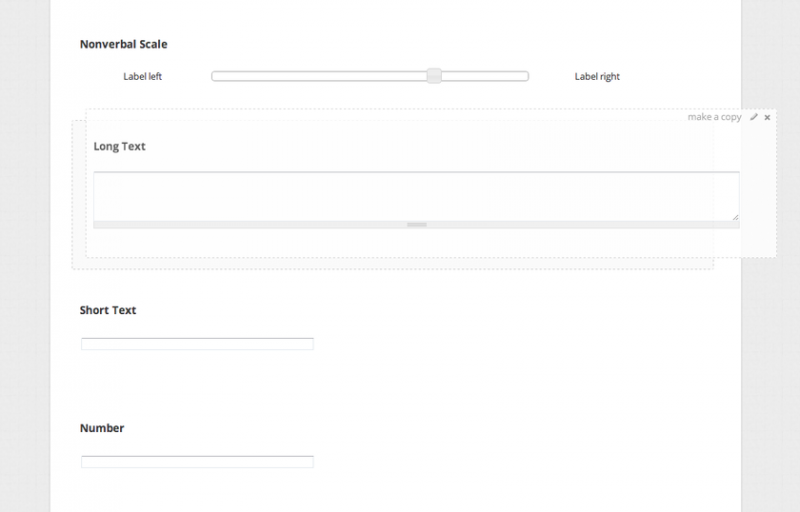This screenshot has width=800, height=512.
Task: Click the blank space right of Short Text input
Action: (x=500, y=344)
